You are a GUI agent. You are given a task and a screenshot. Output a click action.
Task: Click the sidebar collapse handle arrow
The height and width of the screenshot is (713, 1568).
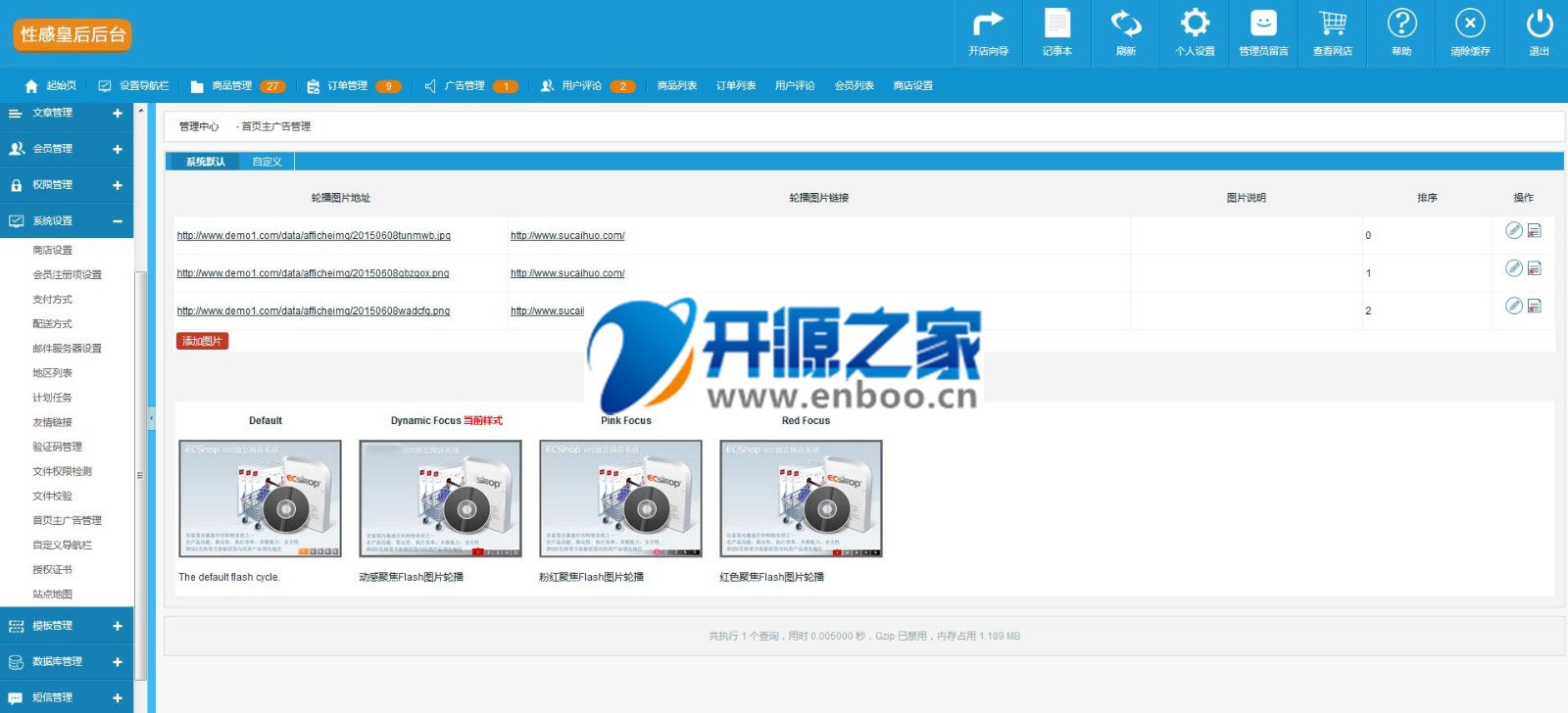(x=151, y=418)
